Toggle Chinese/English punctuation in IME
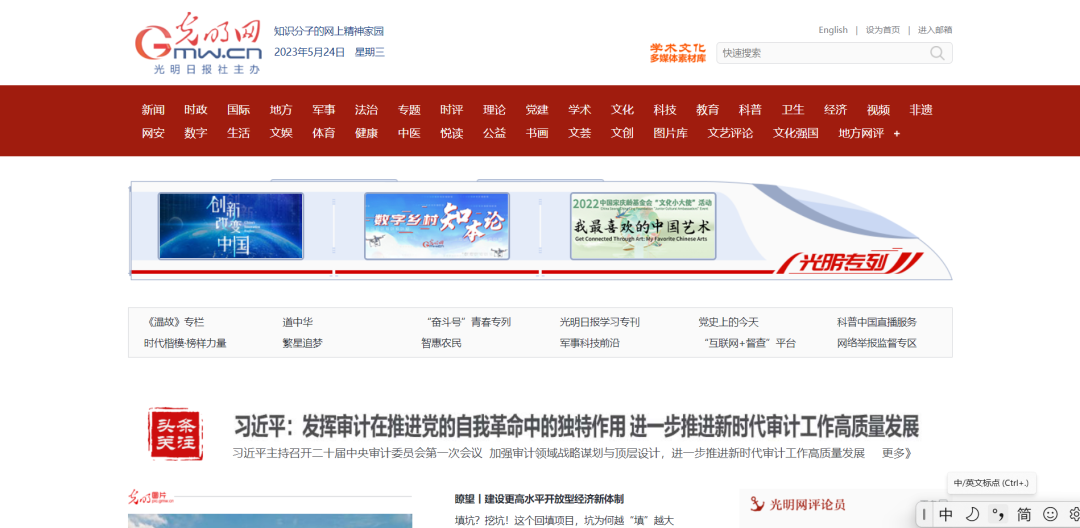Screen dimensions: 1080x528 coord(998,514)
